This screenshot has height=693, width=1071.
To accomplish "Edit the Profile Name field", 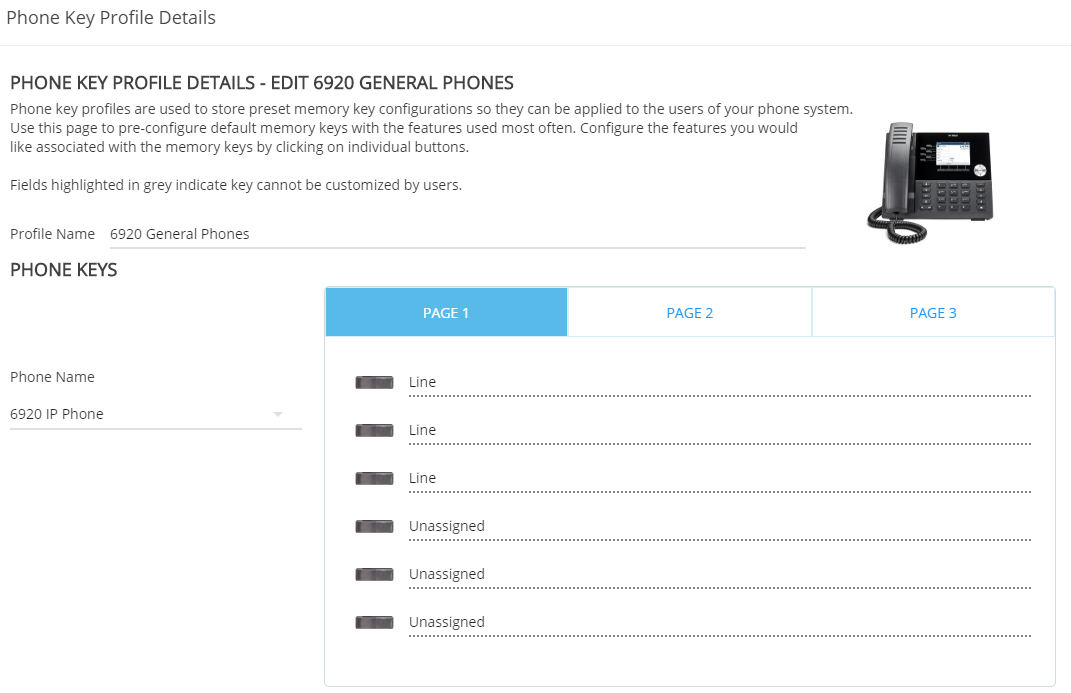I will [458, 234].
